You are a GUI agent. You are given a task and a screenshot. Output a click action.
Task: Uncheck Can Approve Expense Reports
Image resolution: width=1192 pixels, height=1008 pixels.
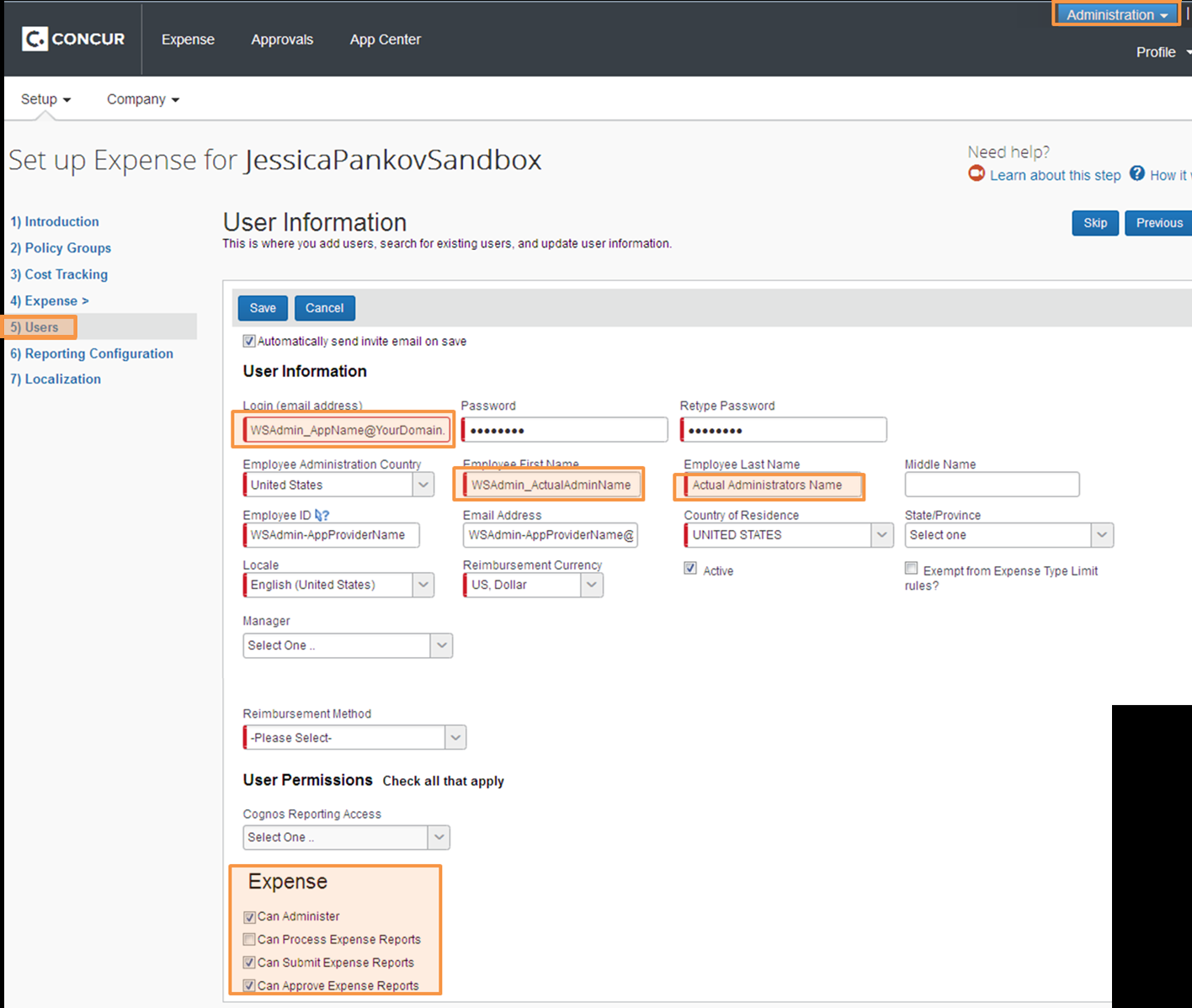[x=249, y=986]
